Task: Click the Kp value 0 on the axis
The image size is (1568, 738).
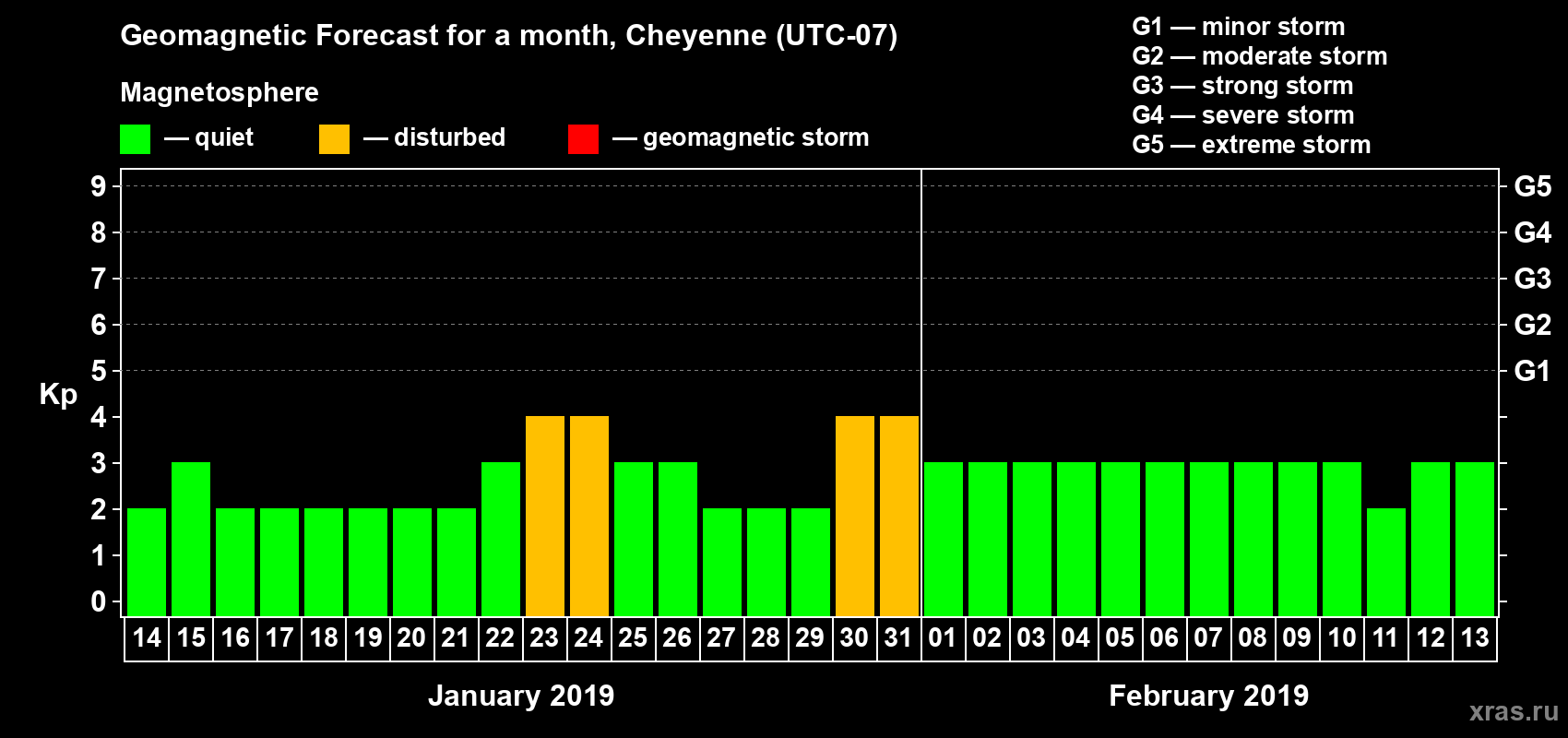Action: click(99, 601)
